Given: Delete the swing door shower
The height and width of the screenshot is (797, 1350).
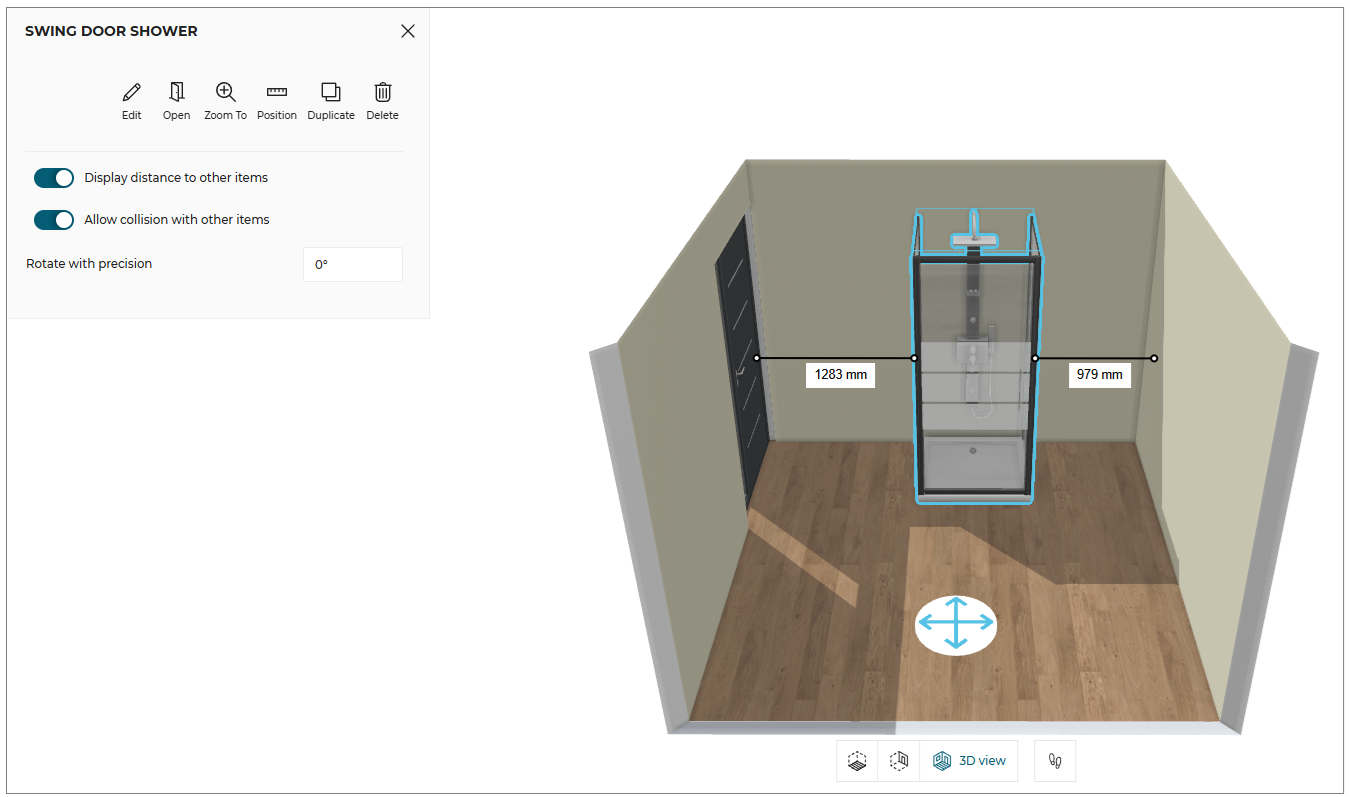Looking at the screenshot, I should click(x=382, y=99).
